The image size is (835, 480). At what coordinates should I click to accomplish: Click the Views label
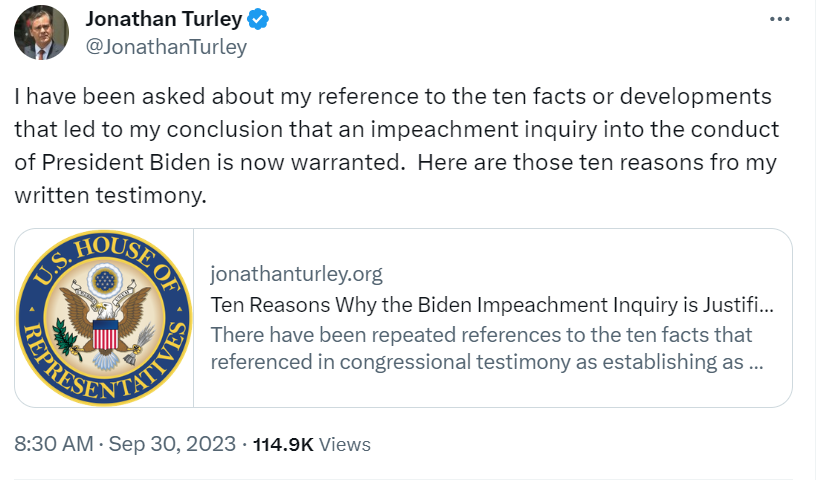pyautogui.click(x=345, y=444)
